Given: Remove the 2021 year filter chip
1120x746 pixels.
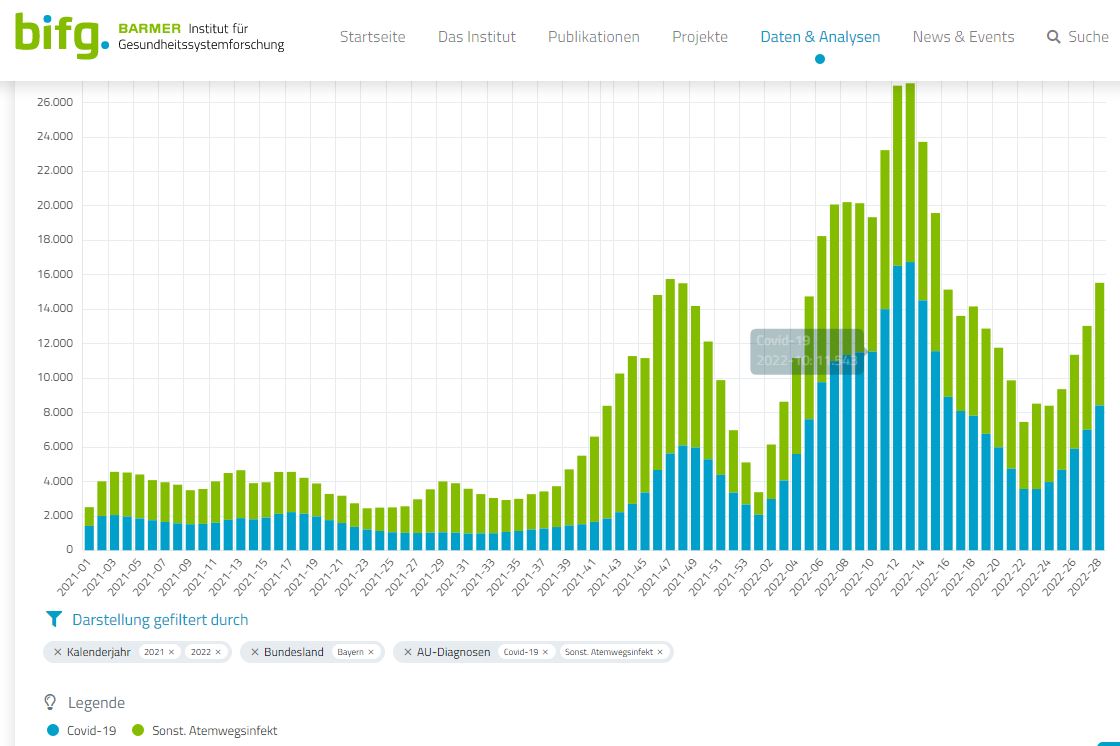Looking at the screenshot, I should point(171,652).
